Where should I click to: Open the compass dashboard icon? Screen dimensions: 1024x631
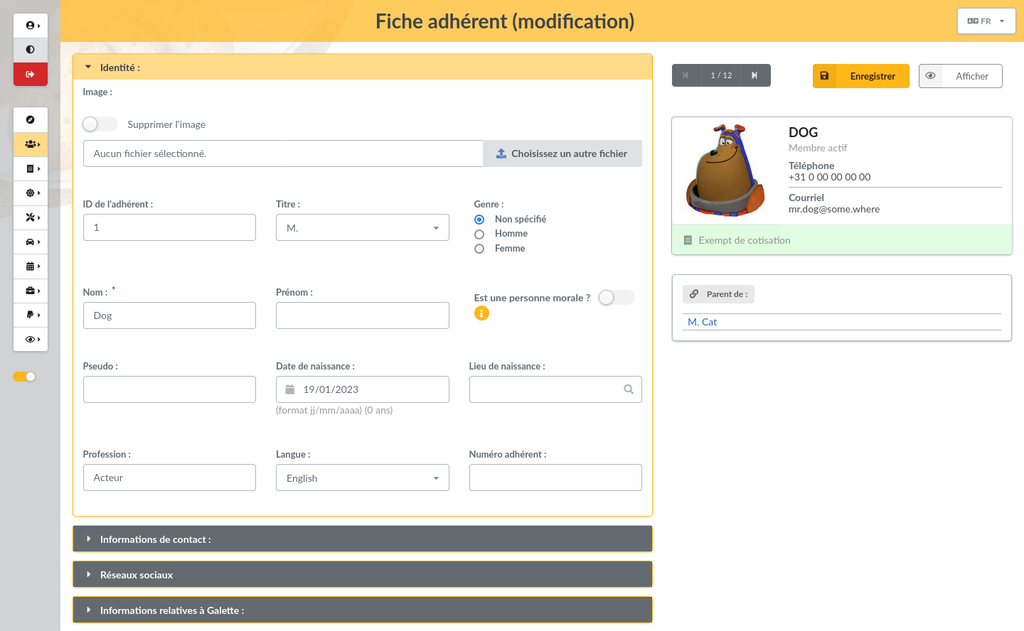point(30,120)
